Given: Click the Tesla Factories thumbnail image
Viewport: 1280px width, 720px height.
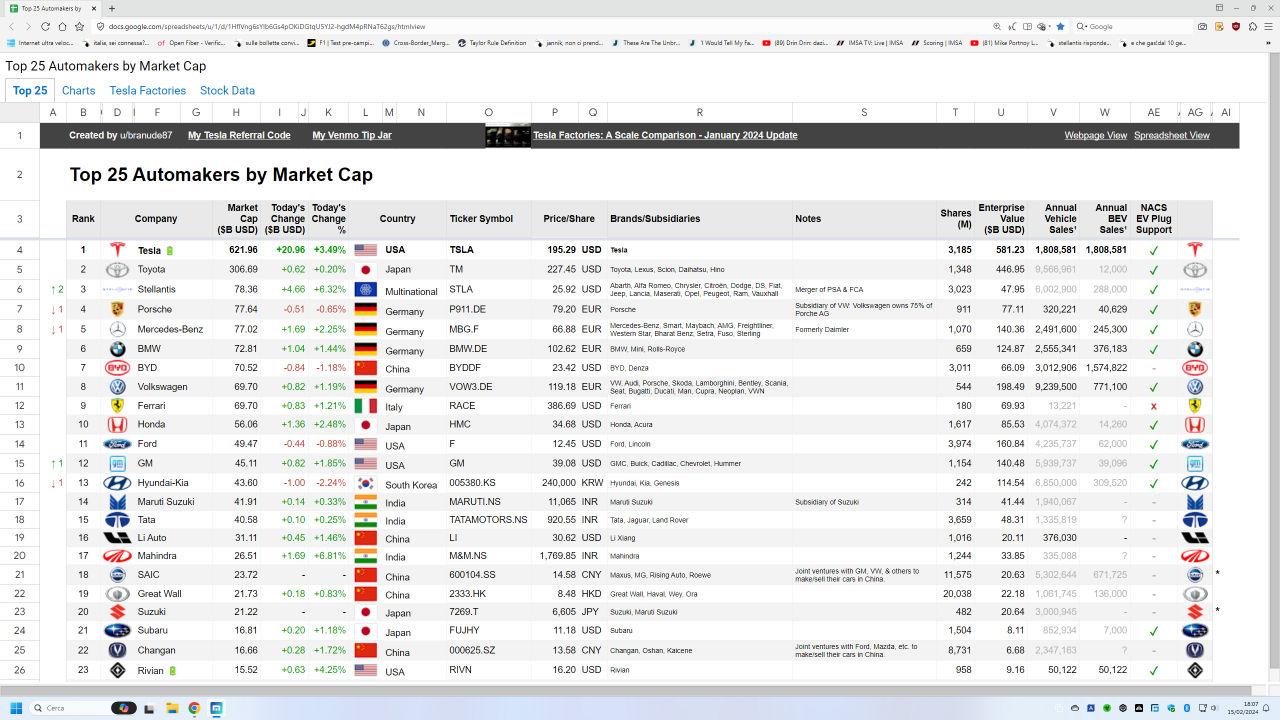Looking at the screenshot, I should [507, 136].
